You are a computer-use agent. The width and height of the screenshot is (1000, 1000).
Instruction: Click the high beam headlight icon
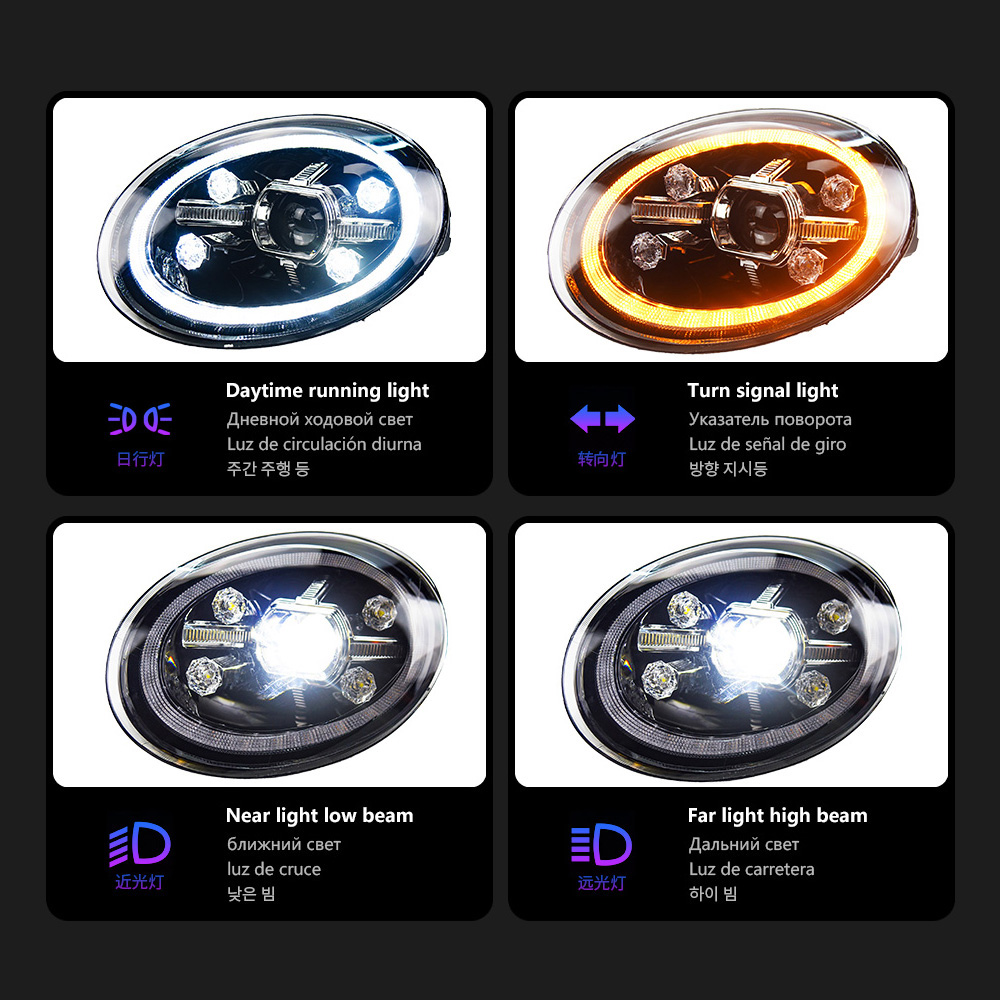pos(601,844)
